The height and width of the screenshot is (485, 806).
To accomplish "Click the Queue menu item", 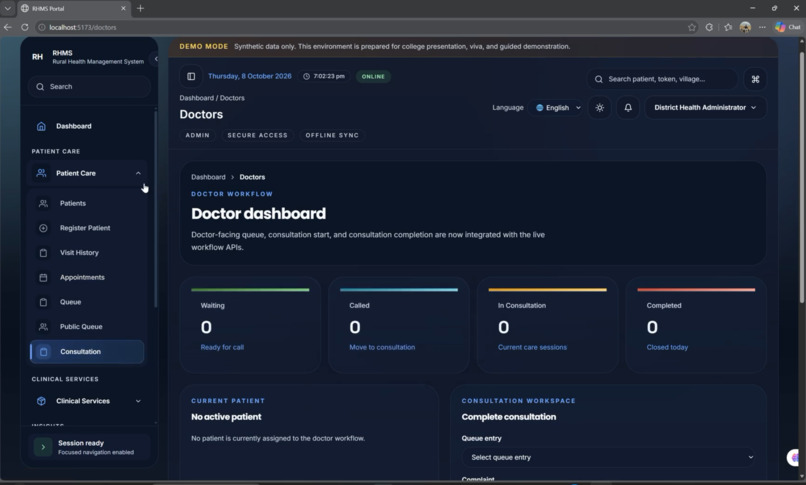I will (x=87, y=302).
